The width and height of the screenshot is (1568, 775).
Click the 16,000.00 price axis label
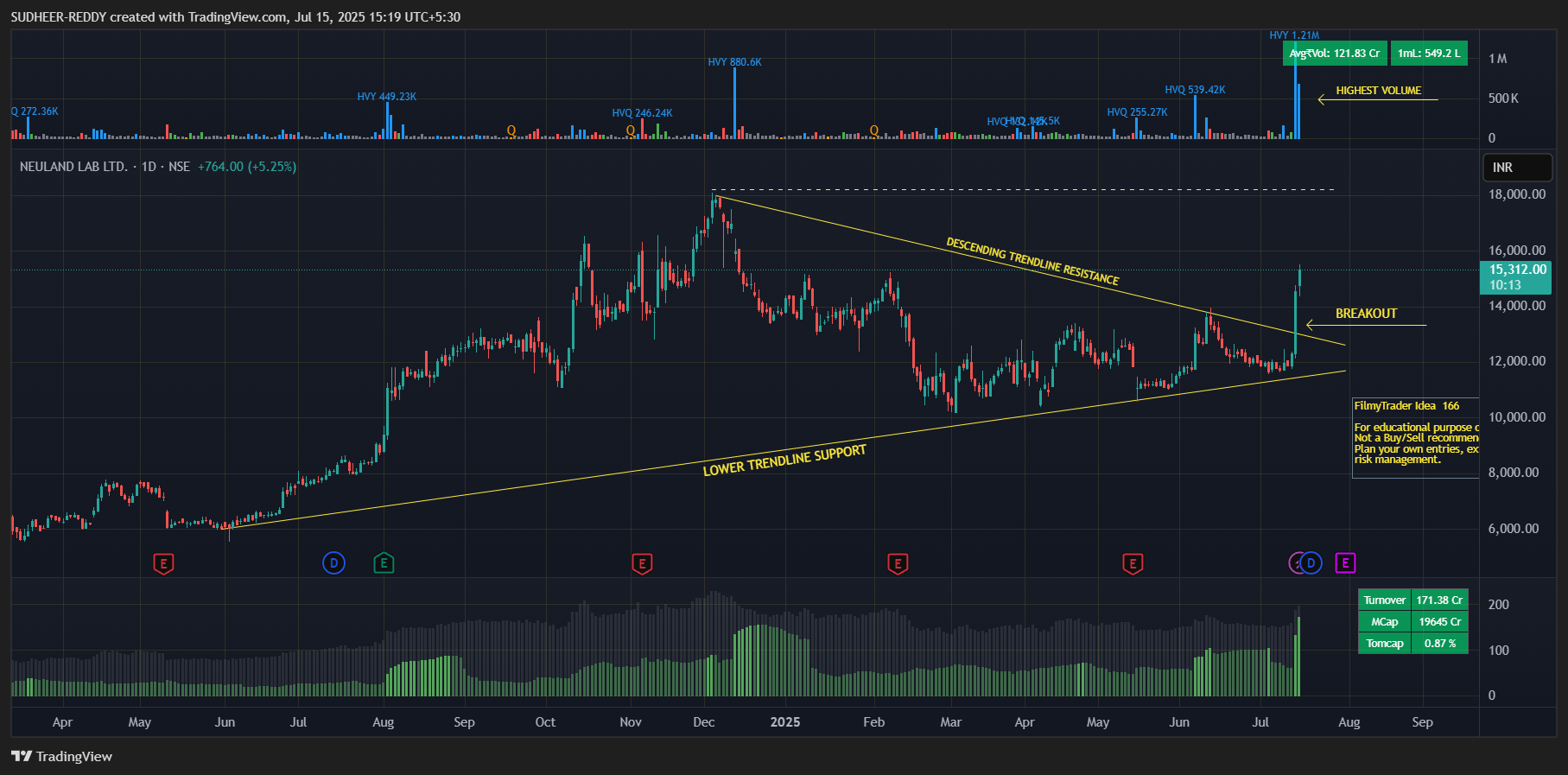[x=1517, y=251]
